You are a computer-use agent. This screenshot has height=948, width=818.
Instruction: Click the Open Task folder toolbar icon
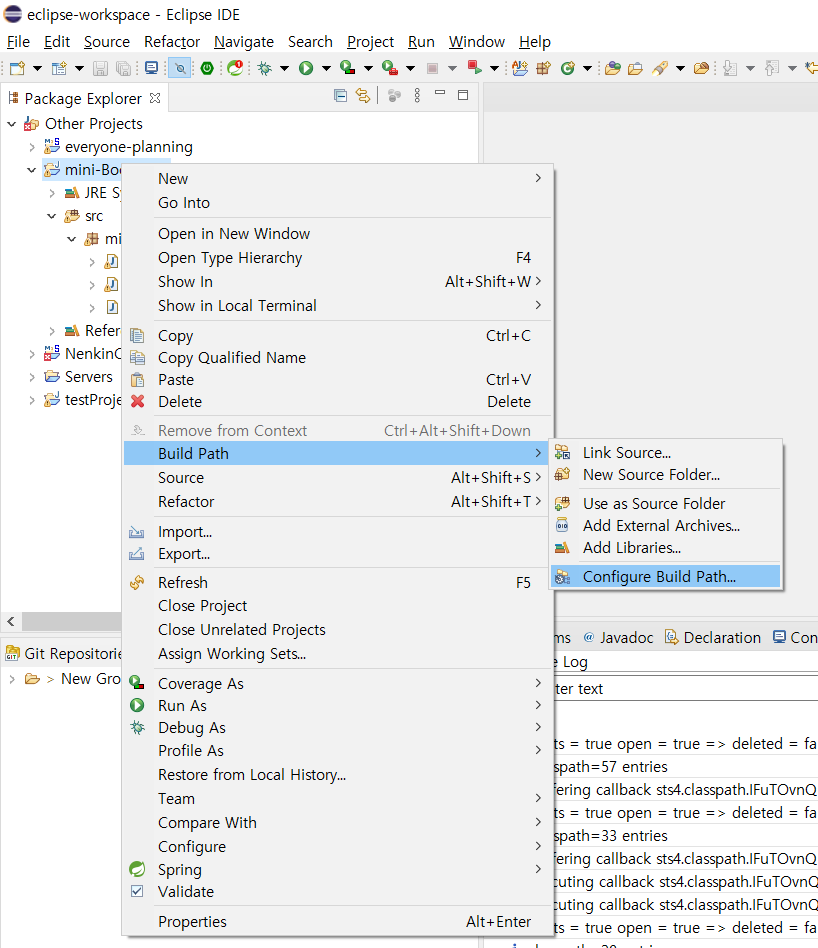pos(635,68)
